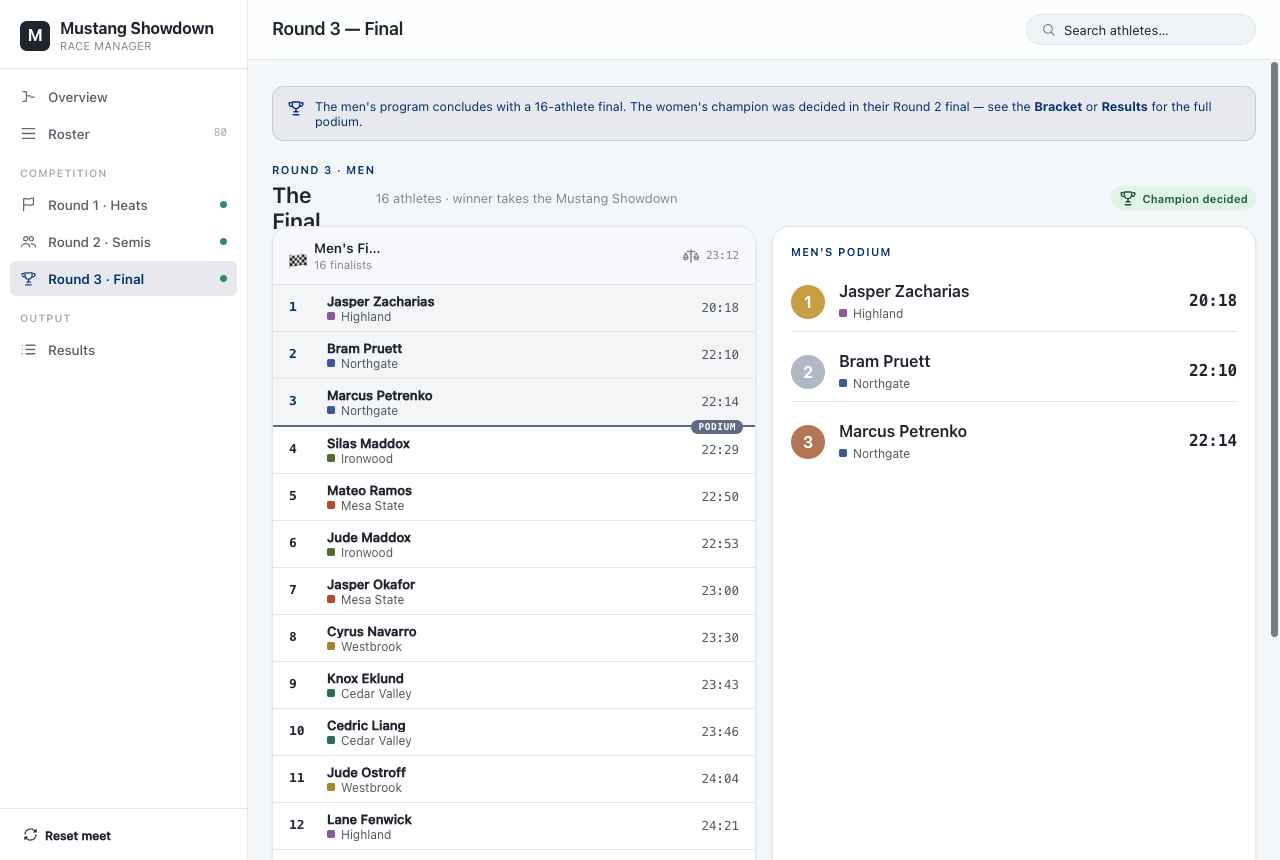Click the Results list icon in sidebar

point(28,350)
